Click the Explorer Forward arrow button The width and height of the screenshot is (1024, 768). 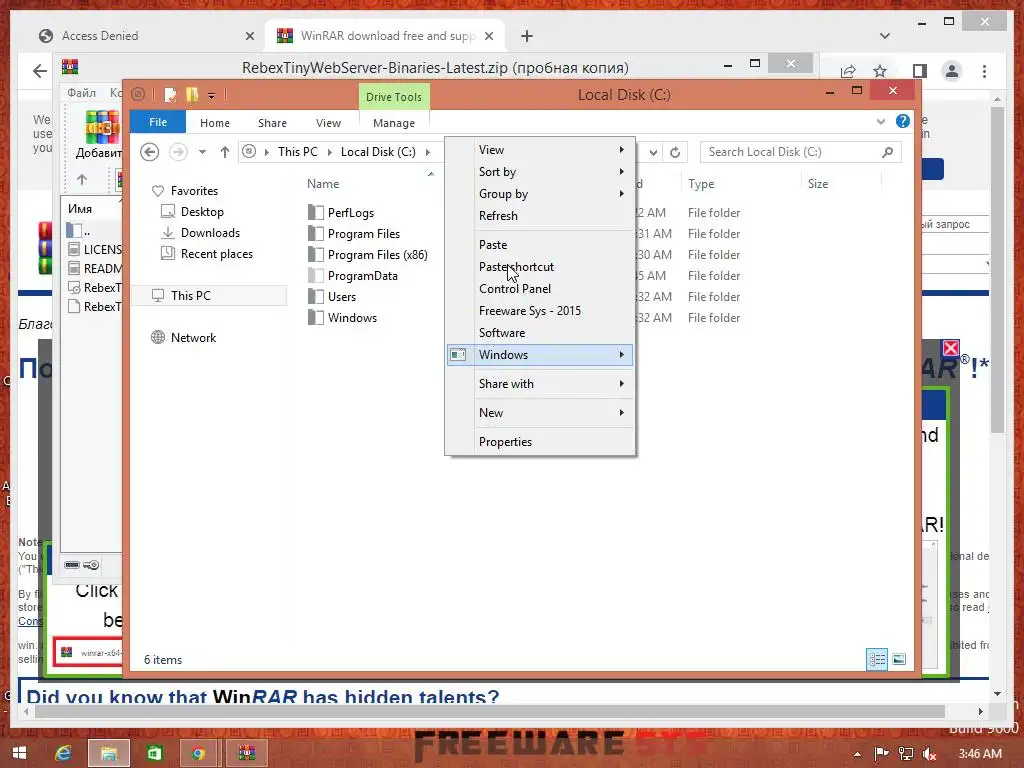[178, 152]
